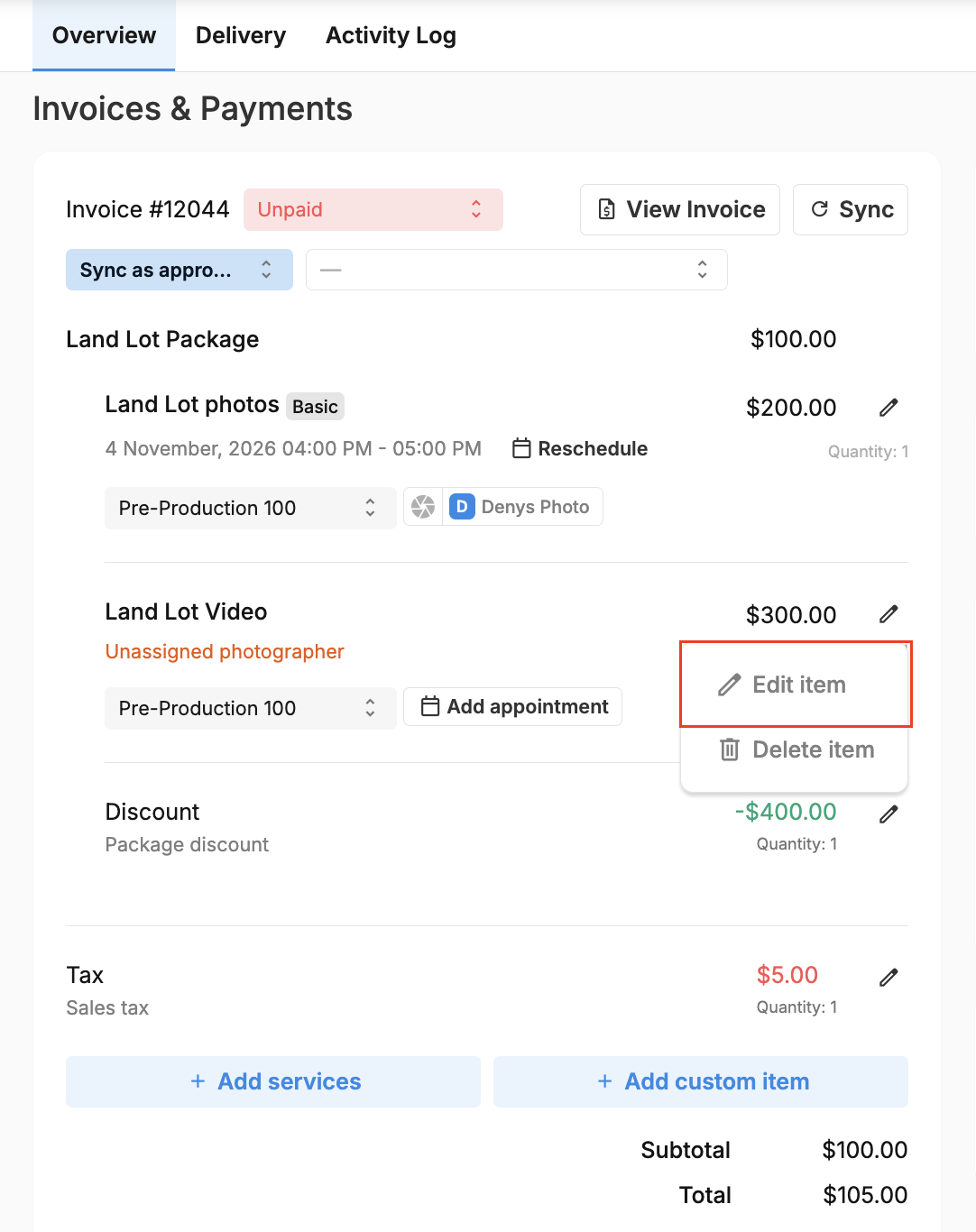Click the 4 November, 2026 appointment time
The height and width of the screenshot is (1232, 976).
(293, 448)
